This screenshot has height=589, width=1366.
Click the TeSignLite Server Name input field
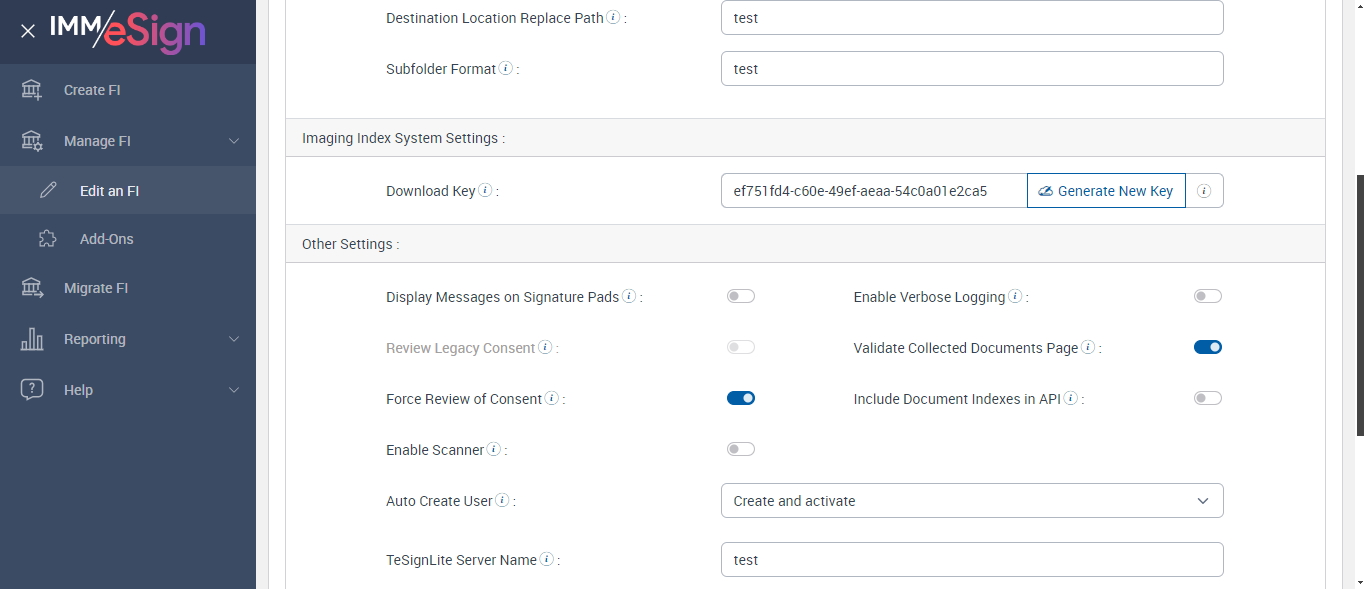(x=972, y=560)
